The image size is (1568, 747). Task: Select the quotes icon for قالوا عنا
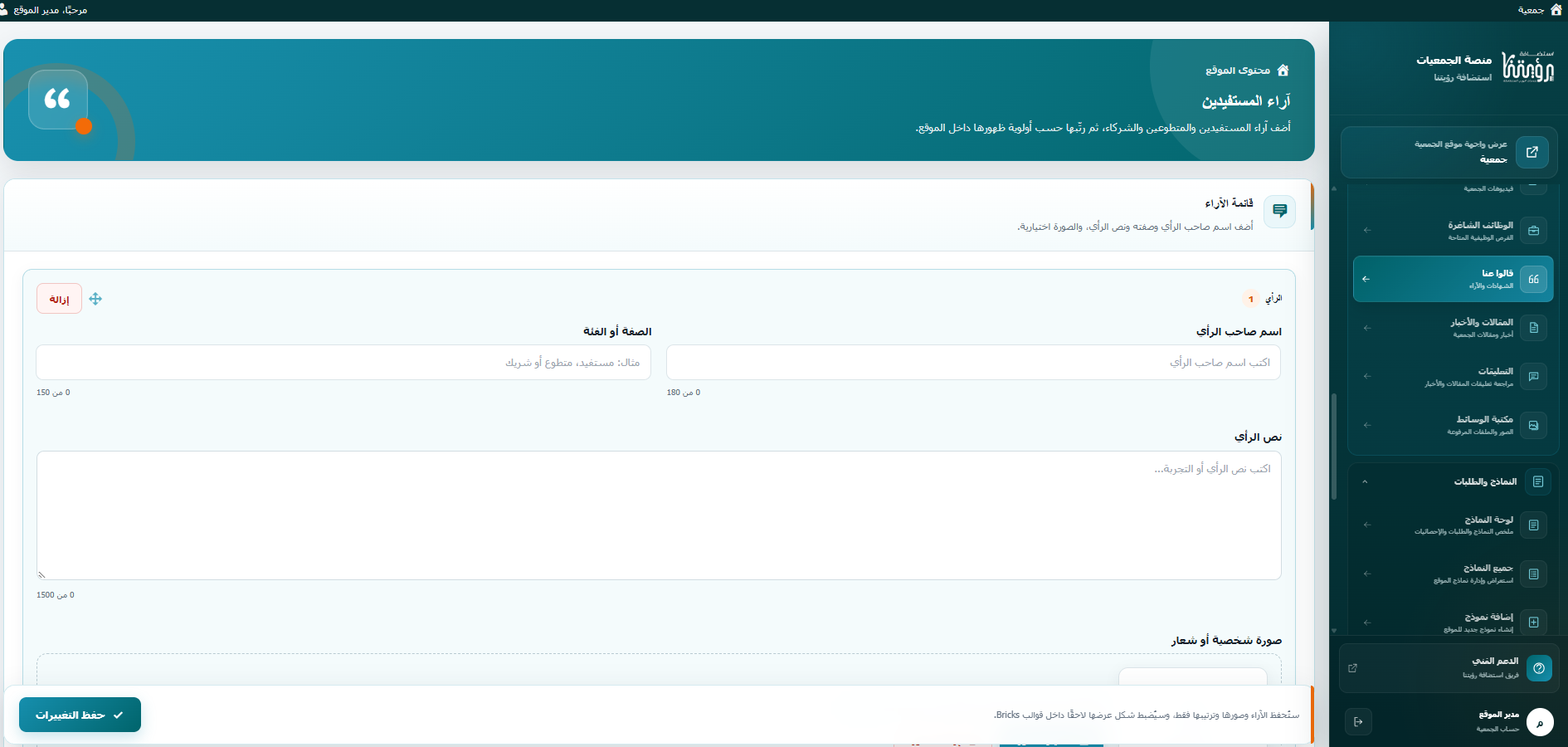pos(1533,279)
